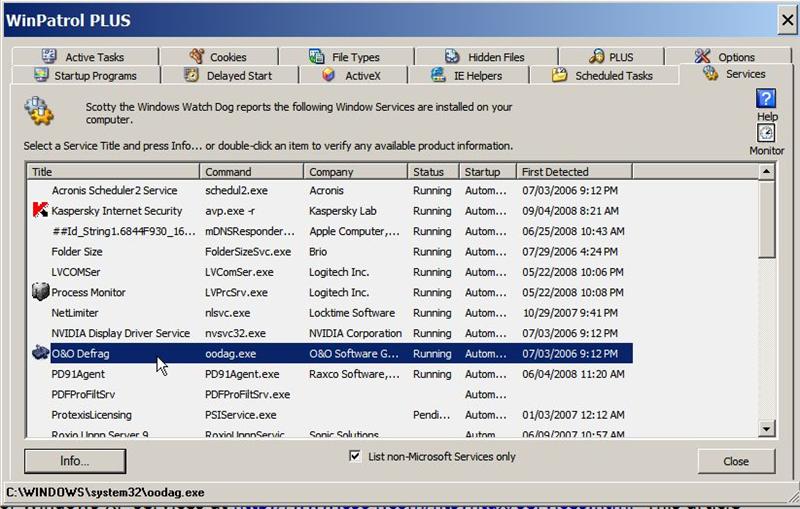Click the Services tab gear icon
The width and height of the screenshot is (800, 509).
coord(710,73)
